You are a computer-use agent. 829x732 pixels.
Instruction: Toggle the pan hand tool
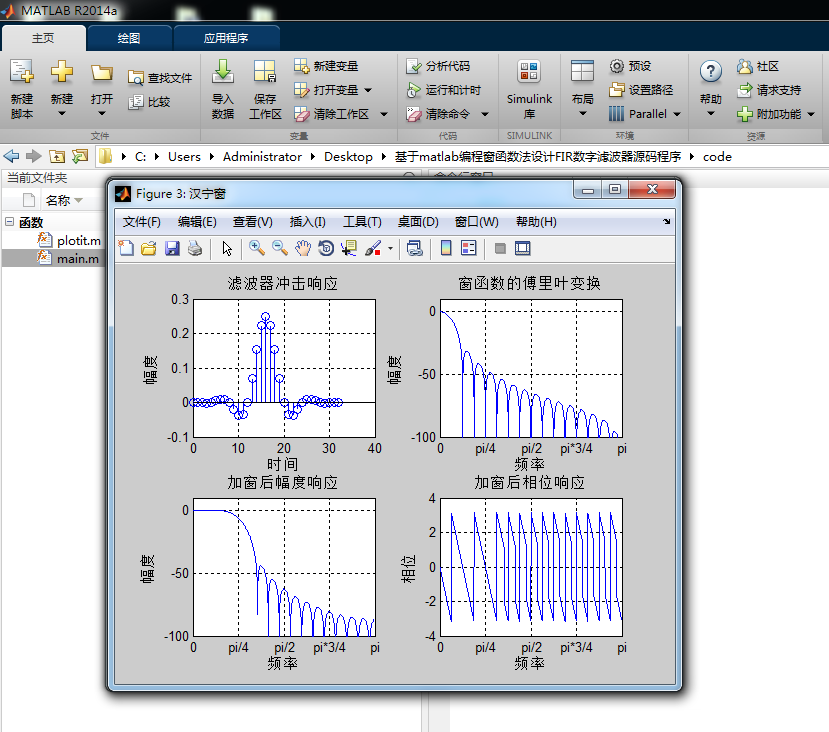tap(303, 248)
